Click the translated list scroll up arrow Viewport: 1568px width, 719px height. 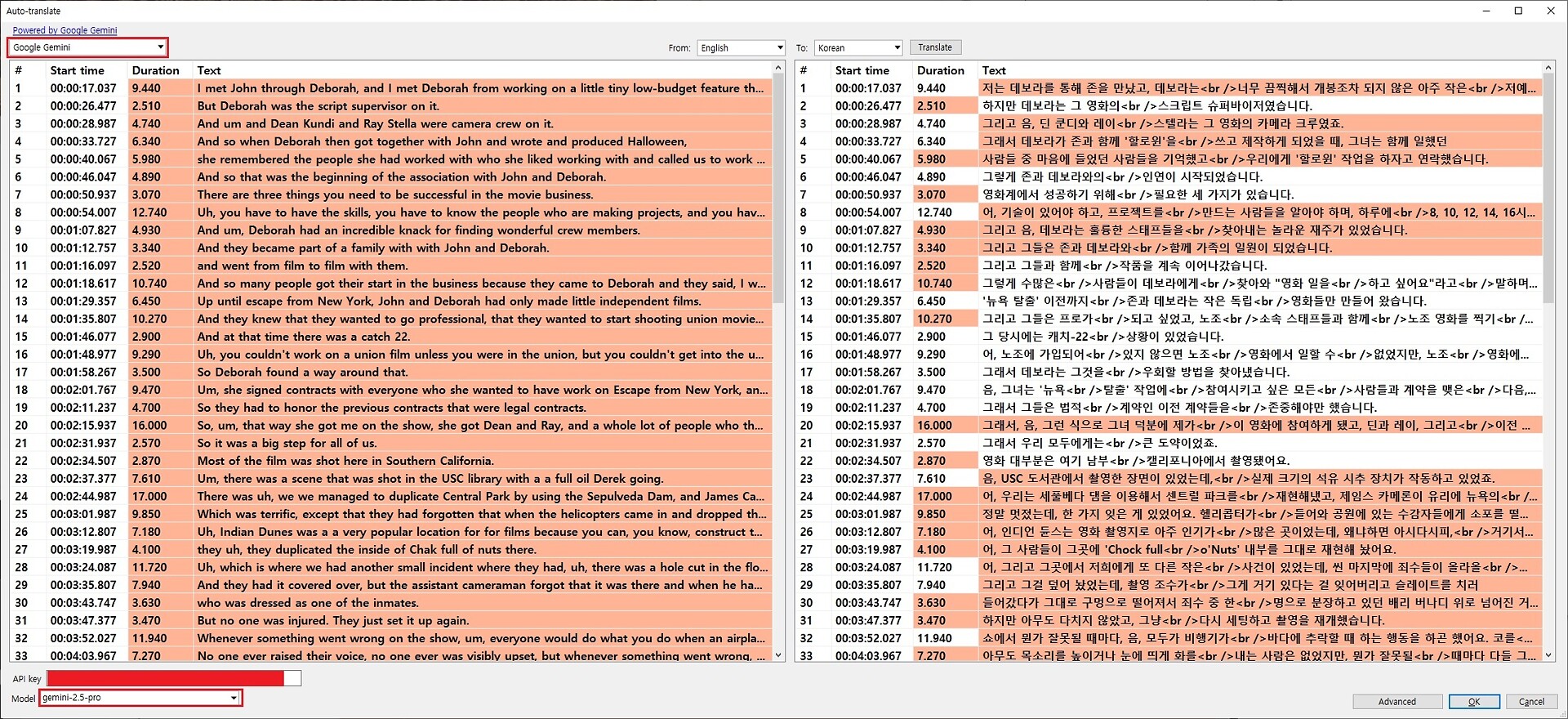(x=1548, y=69)
